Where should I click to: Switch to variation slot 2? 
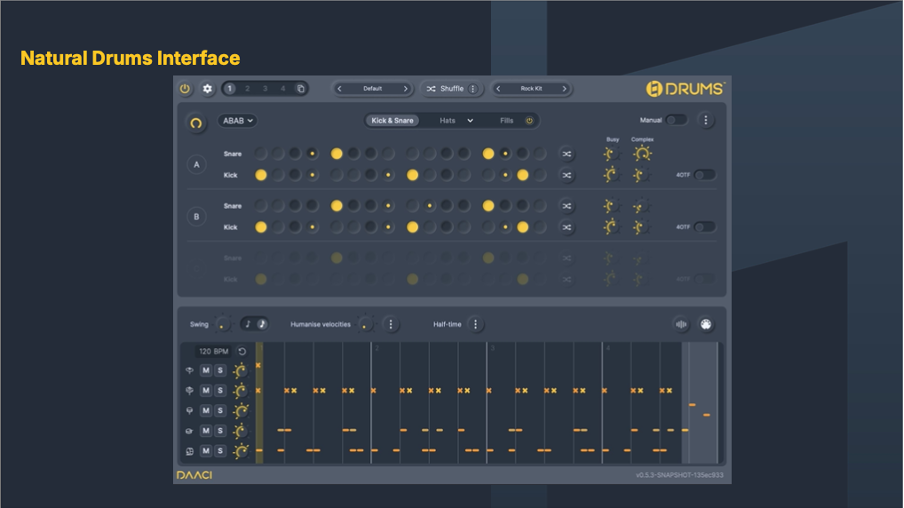(x=247, y=89)
